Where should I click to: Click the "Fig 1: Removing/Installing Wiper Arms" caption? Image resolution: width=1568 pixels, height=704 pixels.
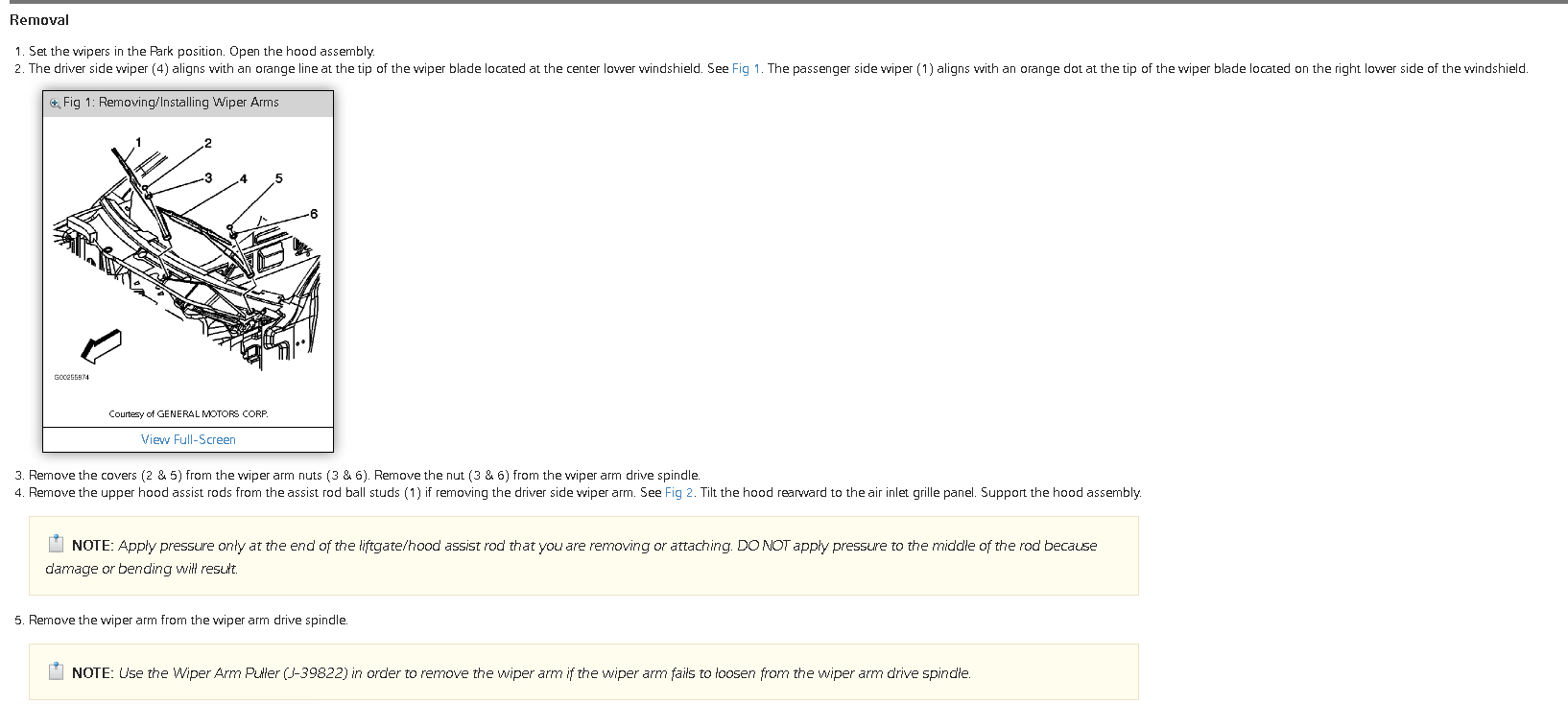point(171,103)
